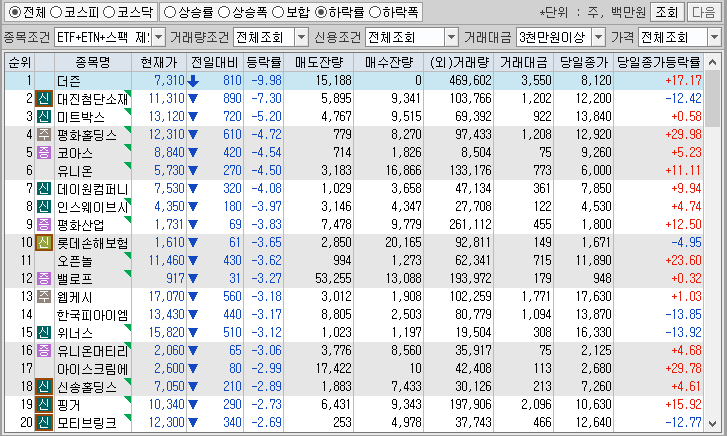Select the 하락률 radio button
This screenshot has width=727, height=436.
[x=321, y=12]
